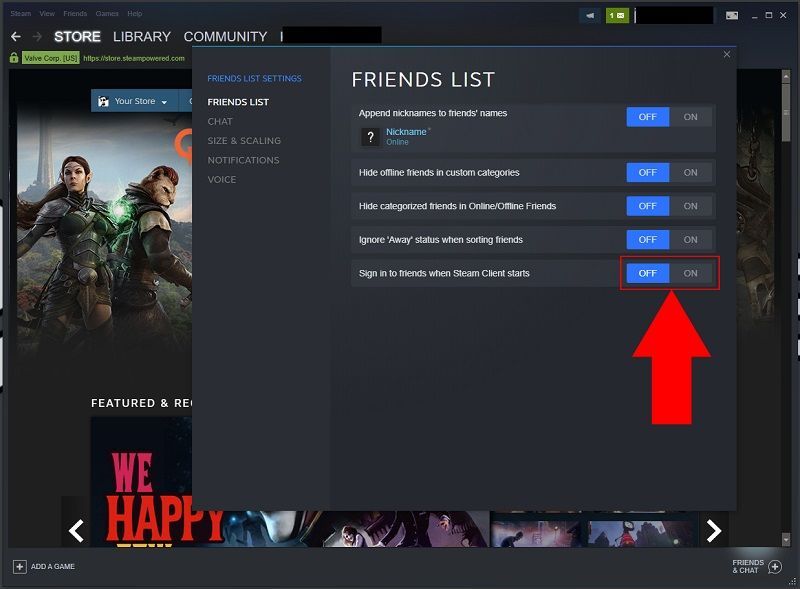Show next featured item with right chevron
This screenshot has width=800, height=589.
click(713, 530)
